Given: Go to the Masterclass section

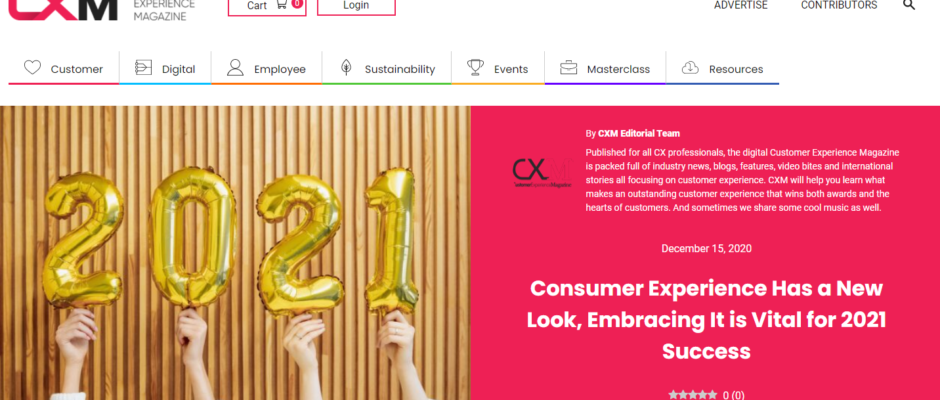Looking at the screenshot, I should point(605,68).
